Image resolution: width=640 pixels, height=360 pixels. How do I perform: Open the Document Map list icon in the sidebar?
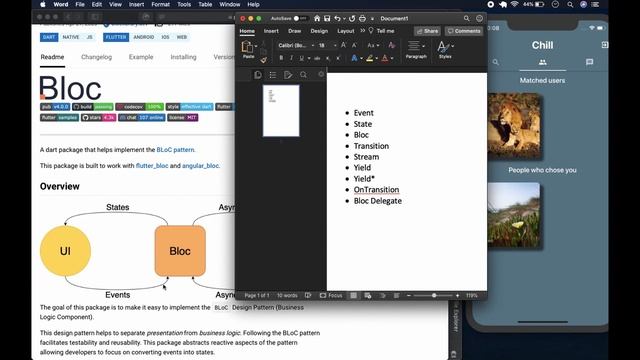[x=273, y=75]
